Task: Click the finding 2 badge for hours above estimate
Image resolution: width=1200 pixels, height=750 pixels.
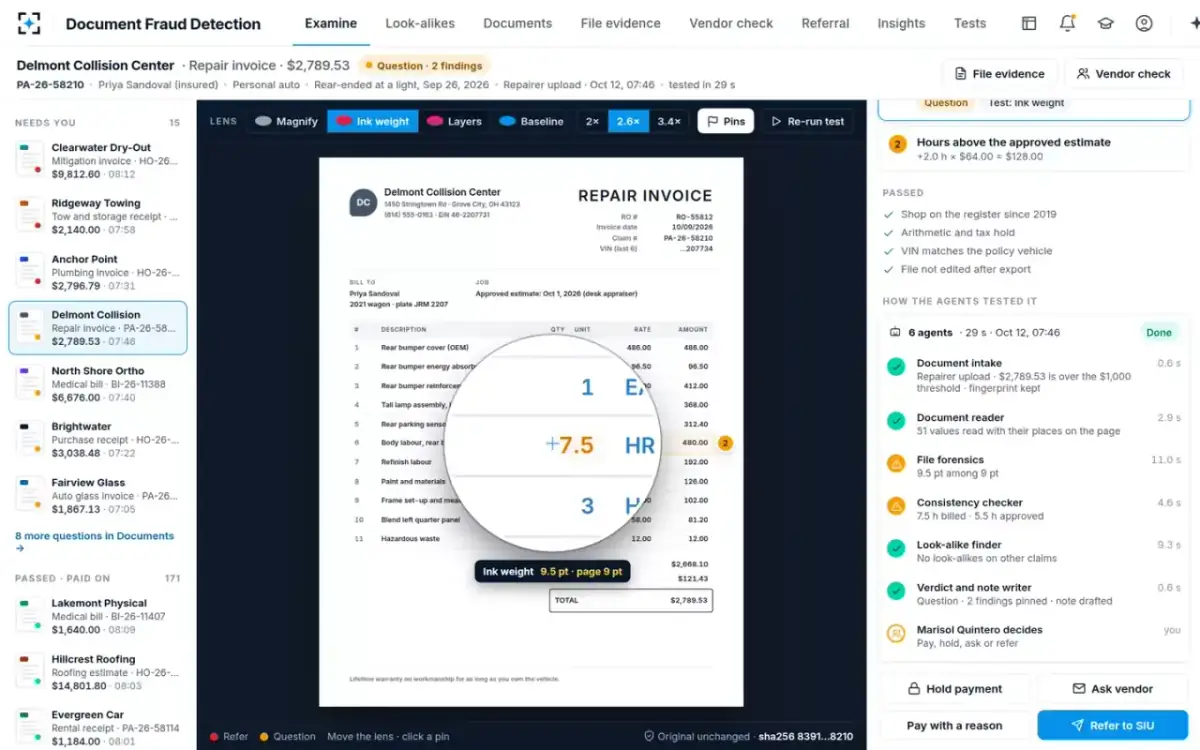Action: click(x=898, y=144)
